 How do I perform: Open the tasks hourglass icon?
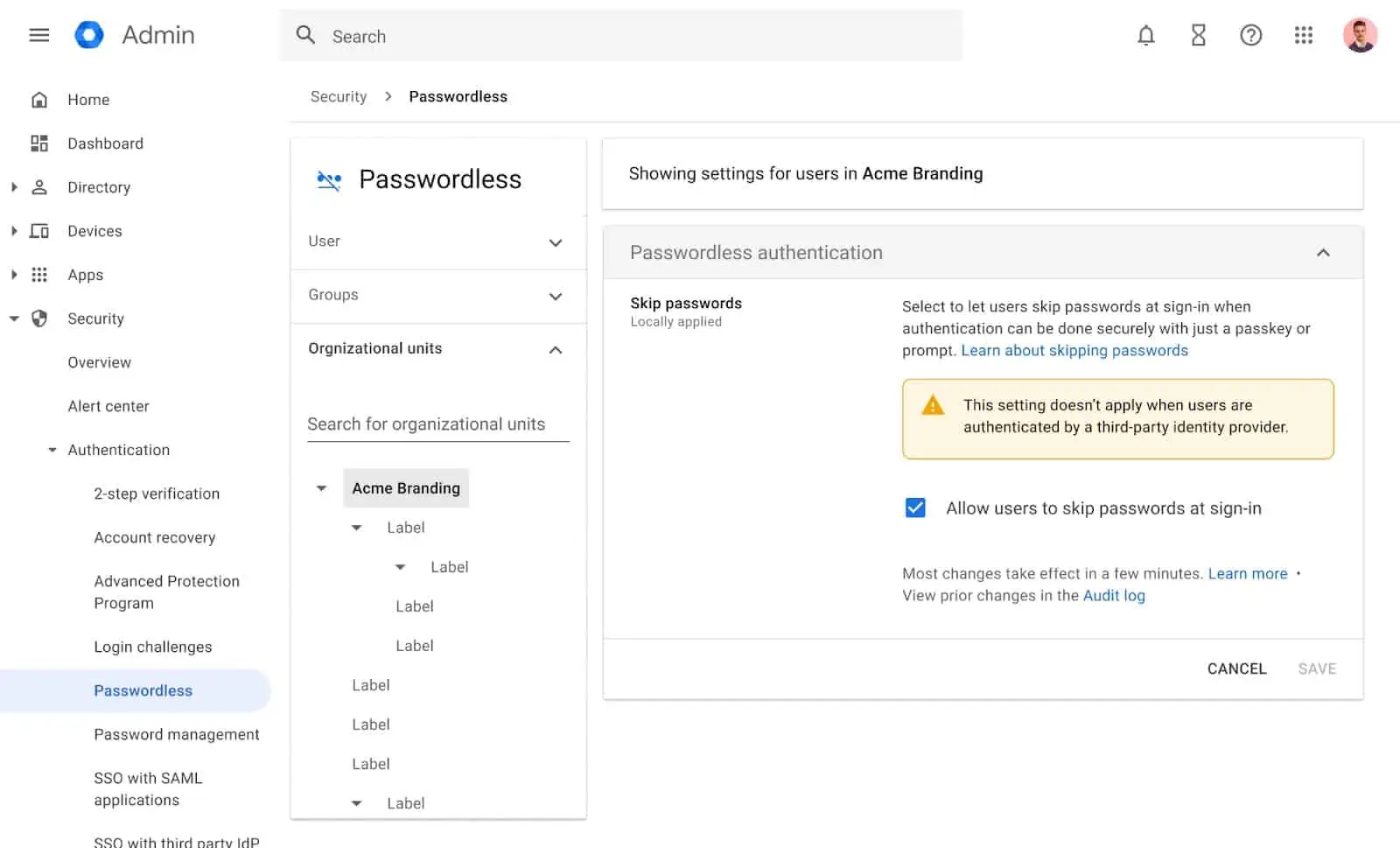point(1198,35)
